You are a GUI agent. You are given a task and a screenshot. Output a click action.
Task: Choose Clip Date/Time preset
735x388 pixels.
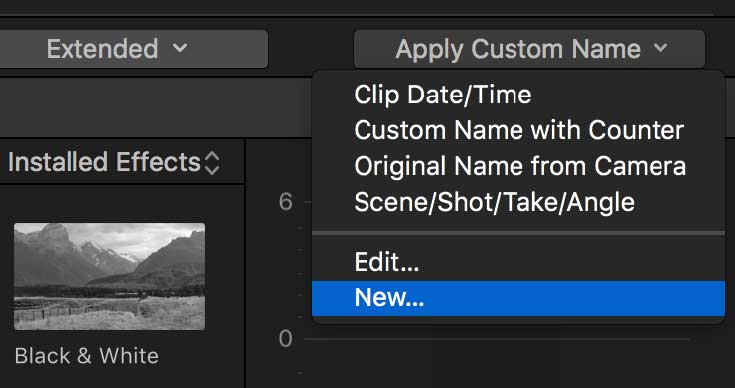tap(518, 95)
